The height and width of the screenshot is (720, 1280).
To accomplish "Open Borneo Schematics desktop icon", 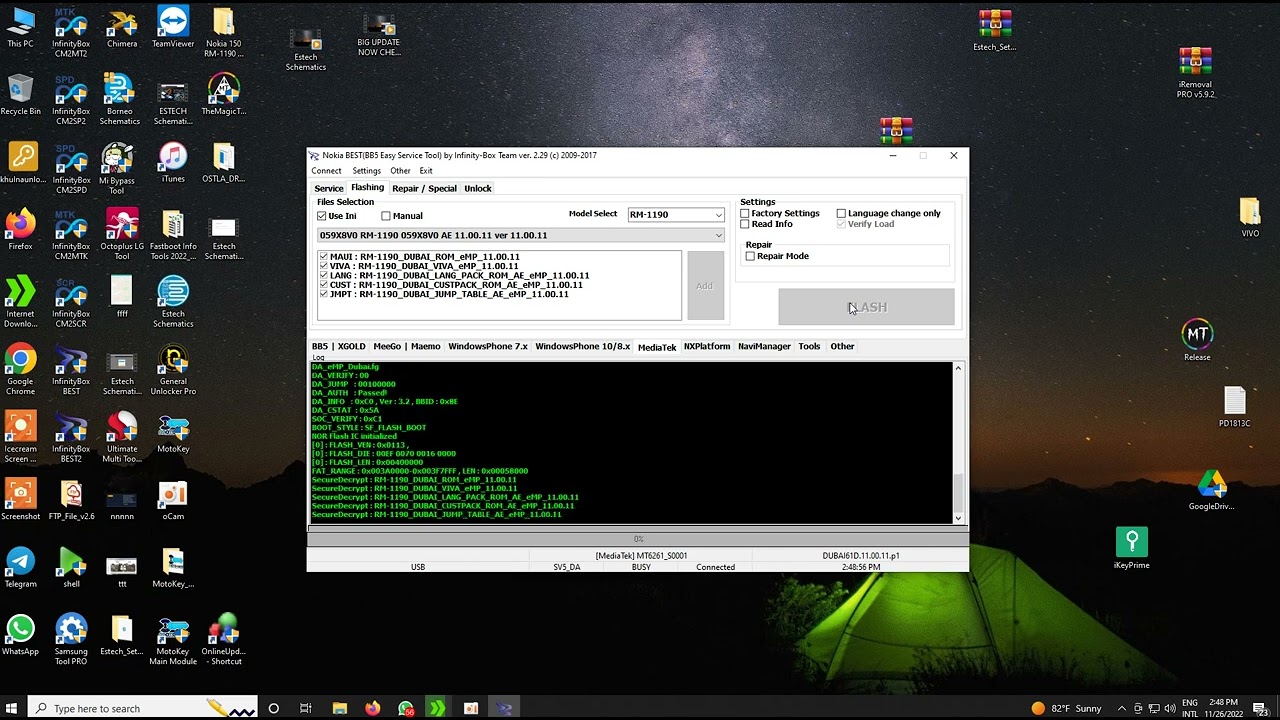I will 120,100.
